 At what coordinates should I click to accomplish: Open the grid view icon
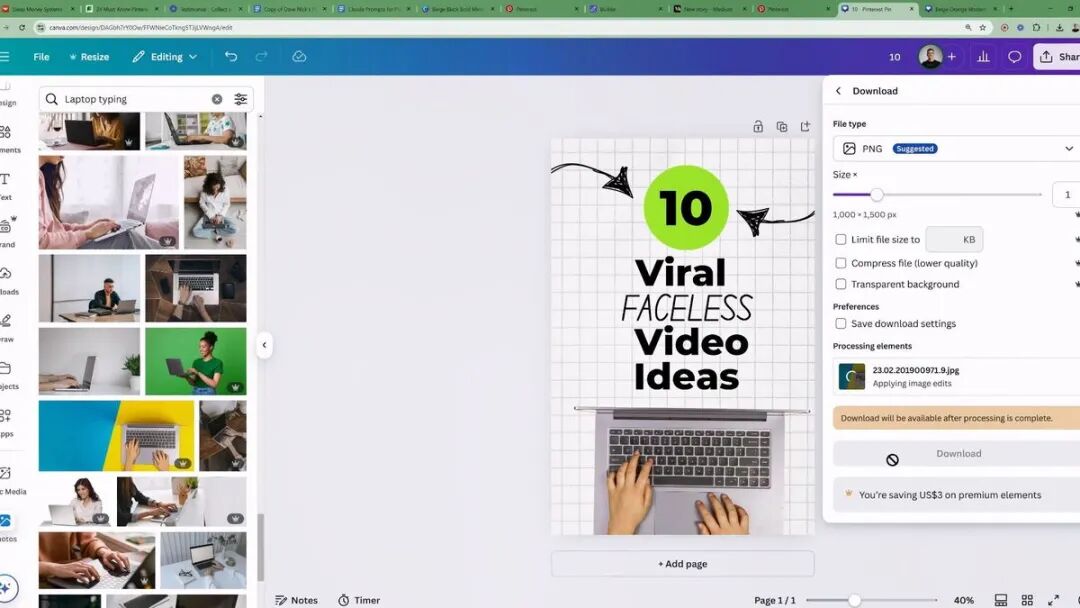(x=1027, y=600)
